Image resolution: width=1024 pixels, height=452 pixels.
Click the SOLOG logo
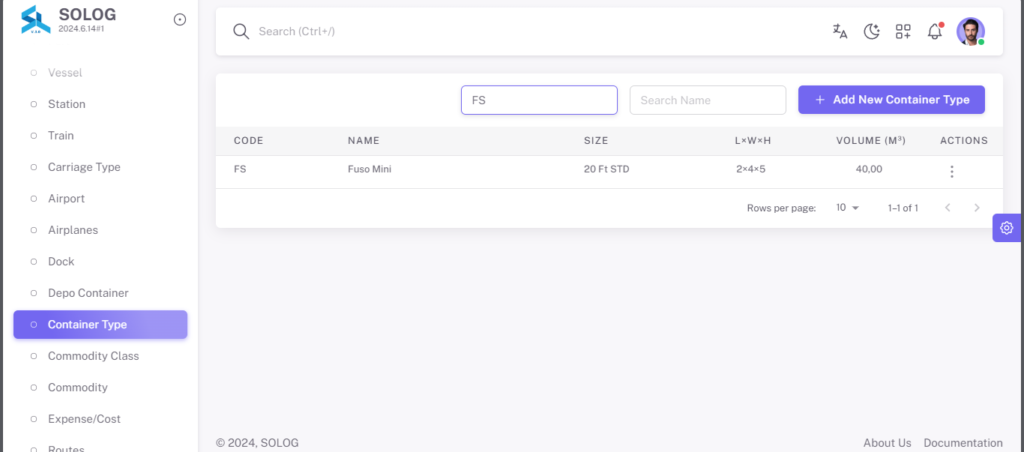tap(35, 20)
